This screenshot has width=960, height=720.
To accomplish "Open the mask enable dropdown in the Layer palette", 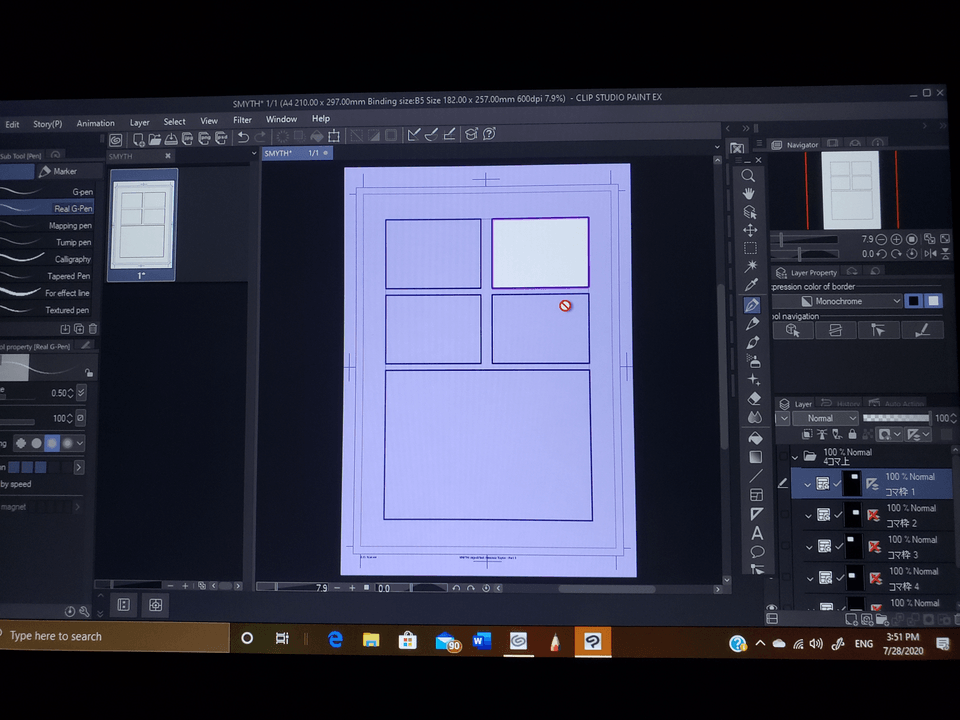I will (897, 434).
